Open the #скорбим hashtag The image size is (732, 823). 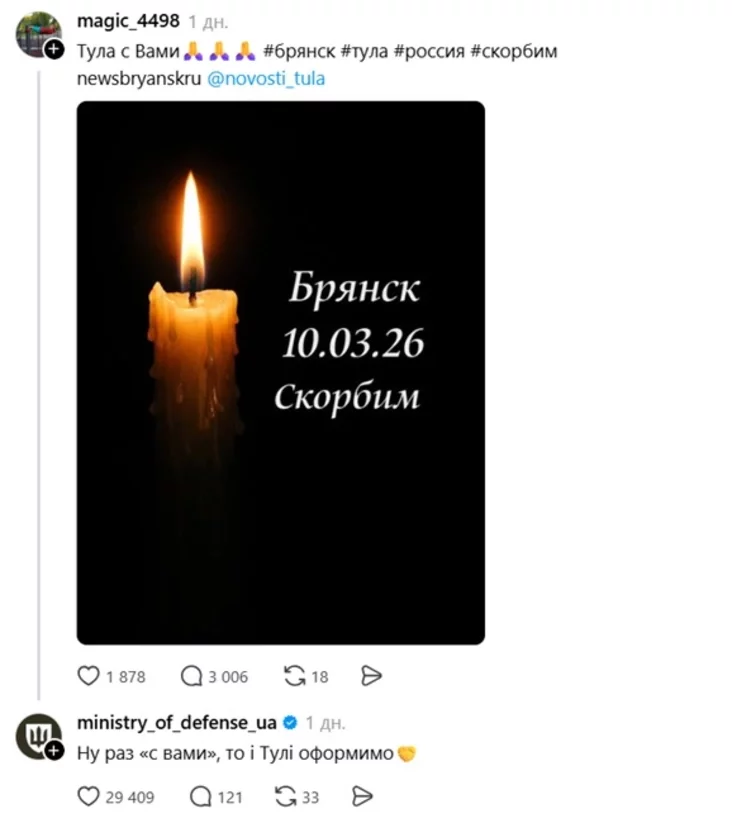pyautogui.click(x=513, y=51)
